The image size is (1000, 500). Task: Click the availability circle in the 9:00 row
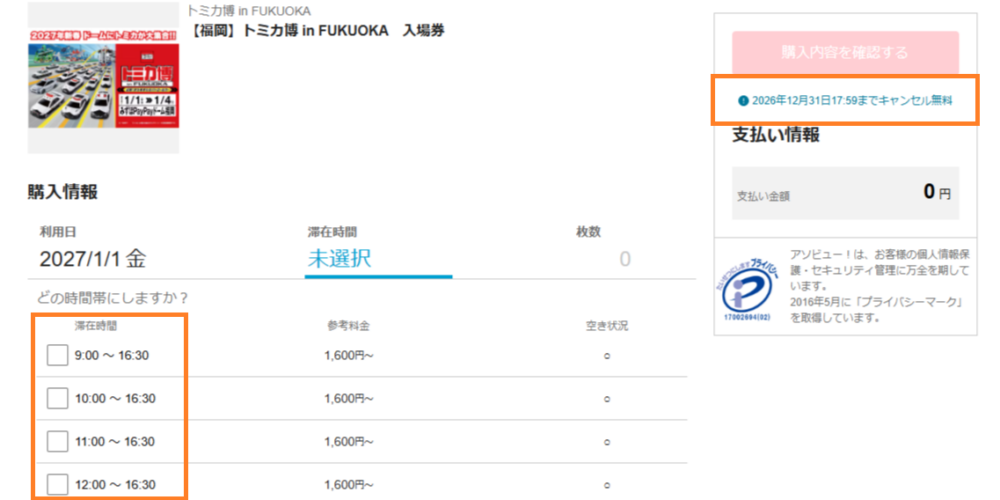[x=607, y=357]
